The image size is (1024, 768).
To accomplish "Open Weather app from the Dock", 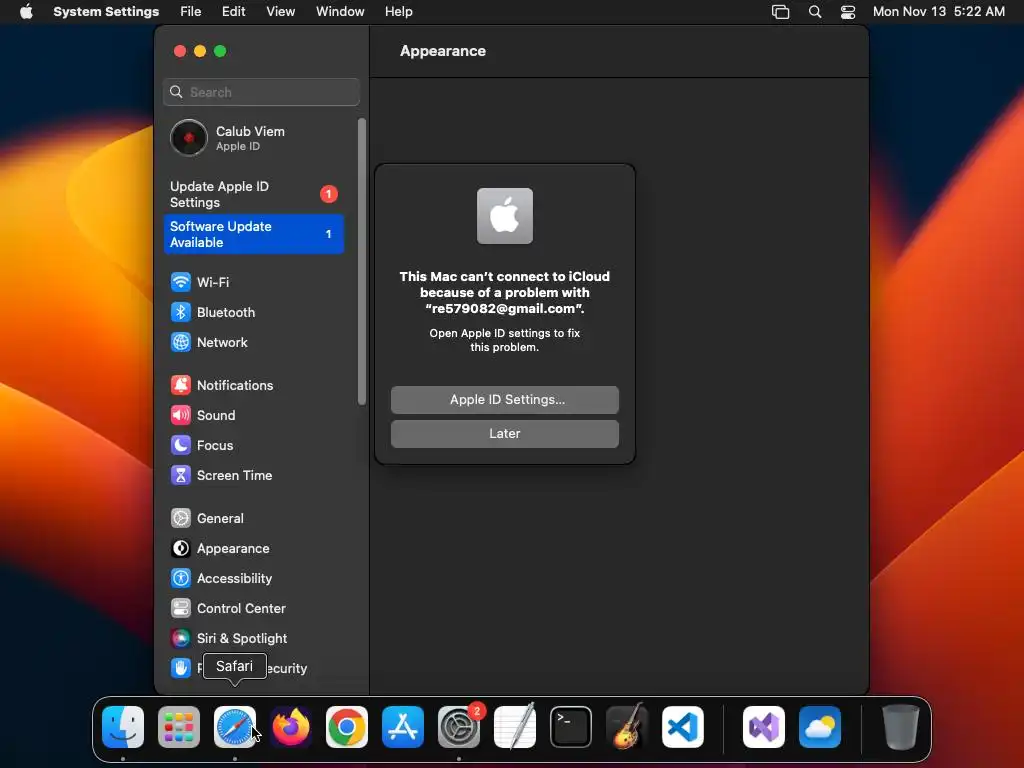I will (x=820, y=727).
